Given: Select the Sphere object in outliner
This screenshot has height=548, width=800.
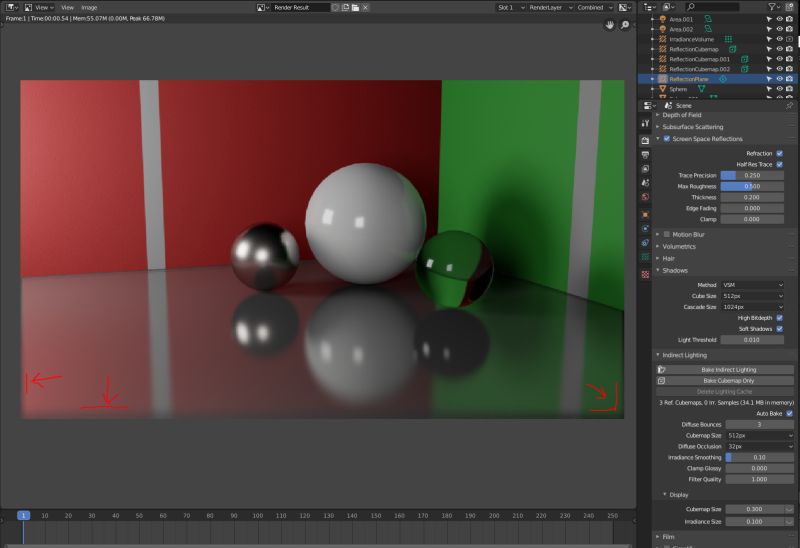Looking at the screenshot, I should point(678,89).
